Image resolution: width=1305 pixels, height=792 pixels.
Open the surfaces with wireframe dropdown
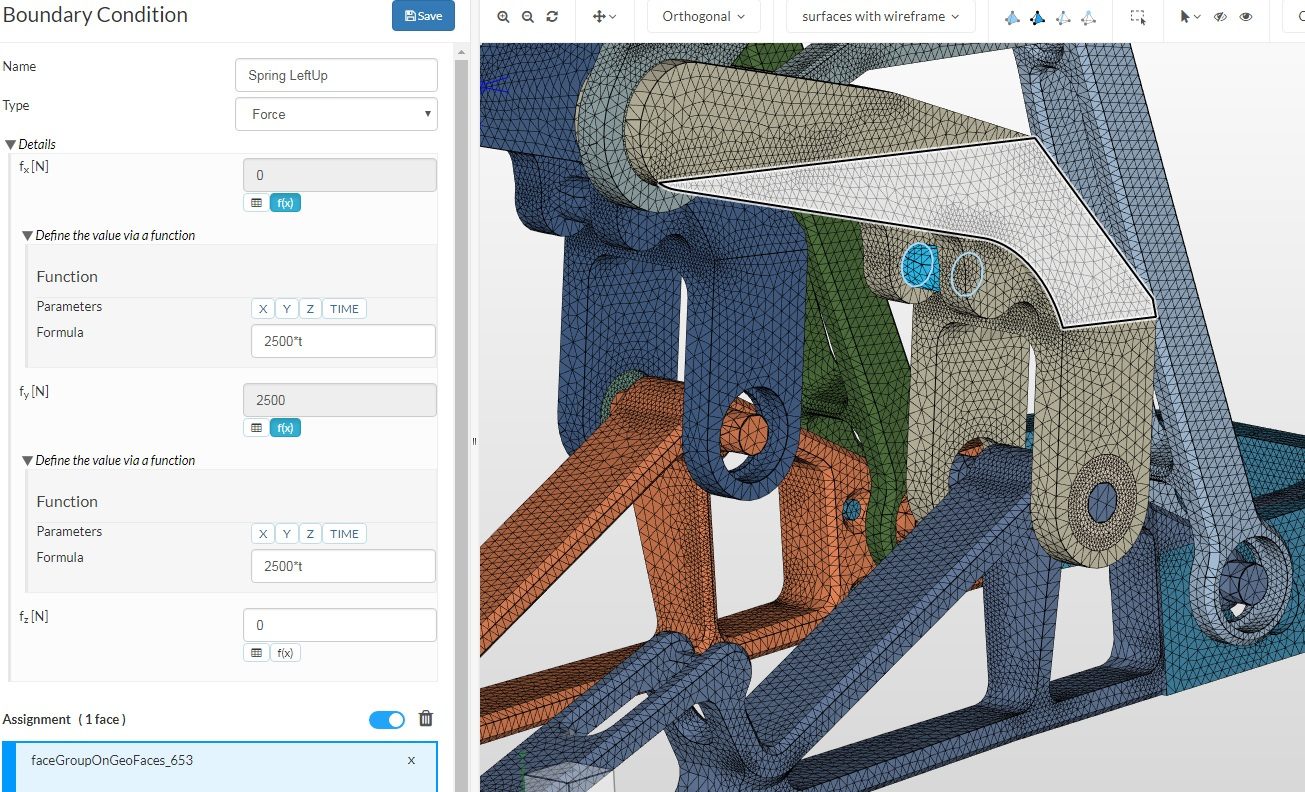pyautogui.click(x=880, y=17)
